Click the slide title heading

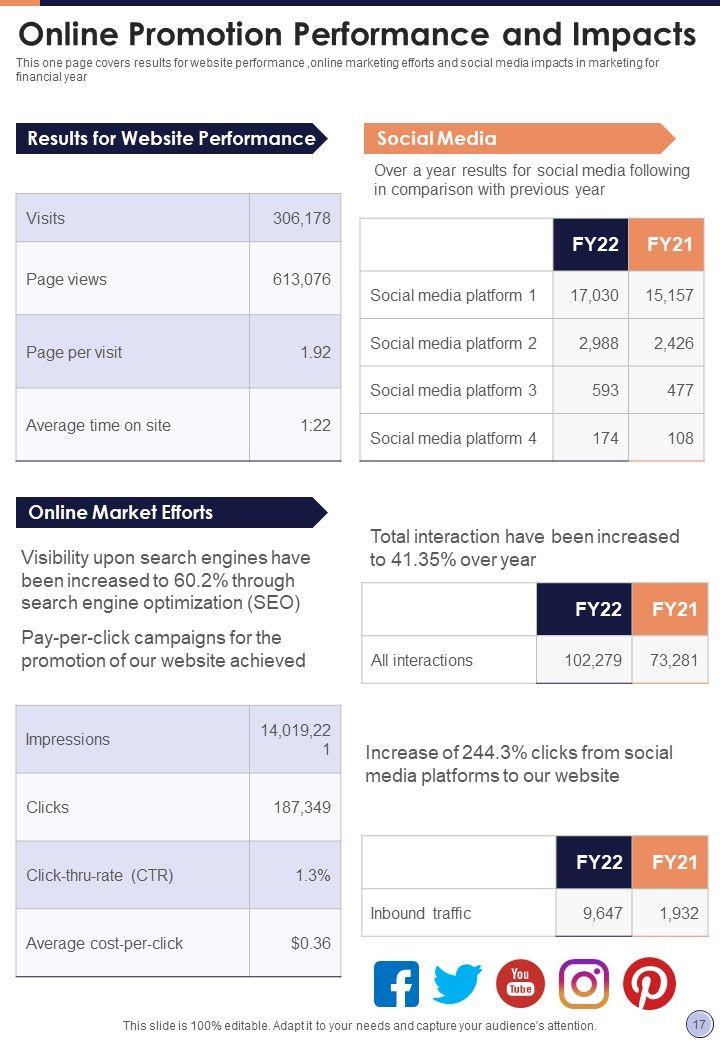pyautogui.click(x=357, y=34)
